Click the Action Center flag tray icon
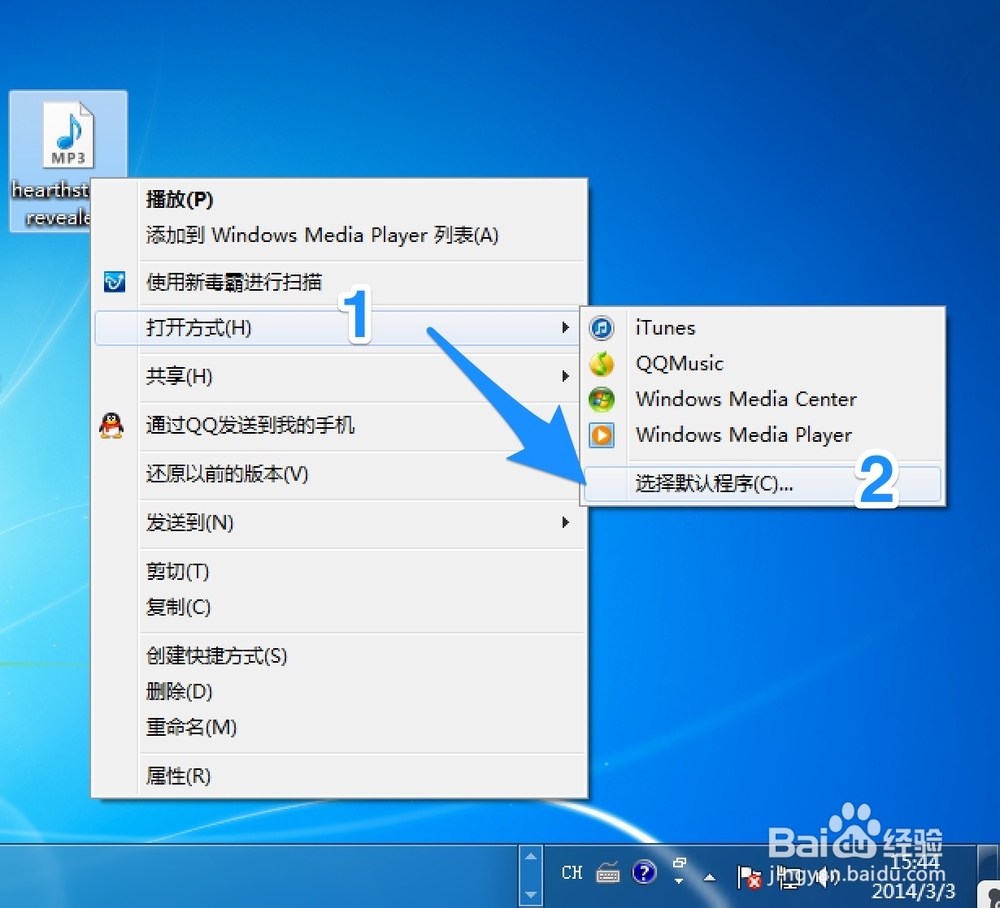1000x908 pixels. [749, 877]
